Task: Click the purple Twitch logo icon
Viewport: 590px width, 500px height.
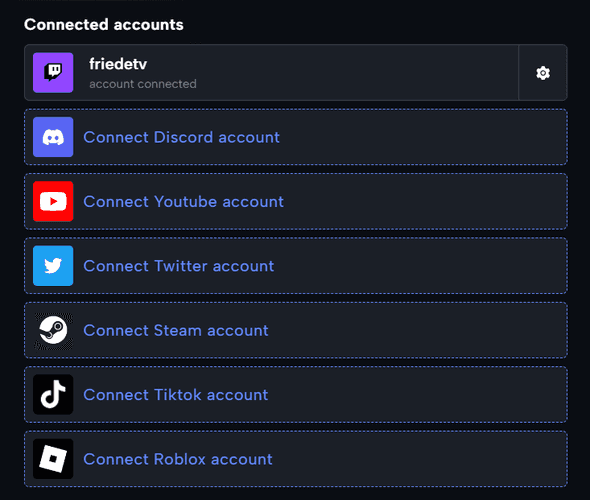Action: [53, 73]
